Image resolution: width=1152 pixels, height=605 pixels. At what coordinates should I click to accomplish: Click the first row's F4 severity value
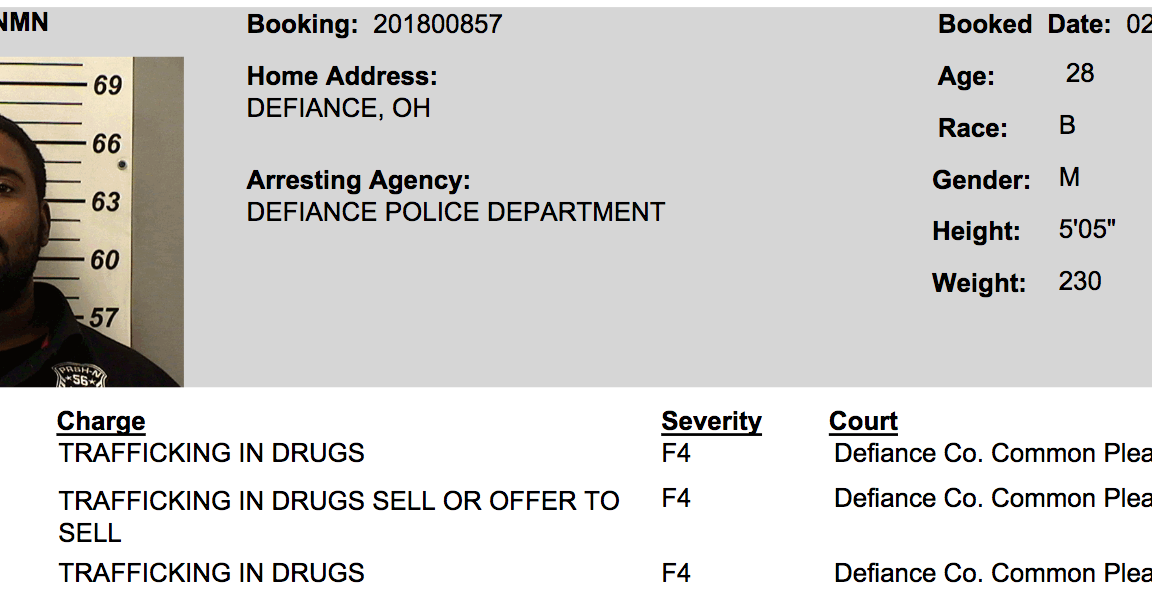pos(676,453)
